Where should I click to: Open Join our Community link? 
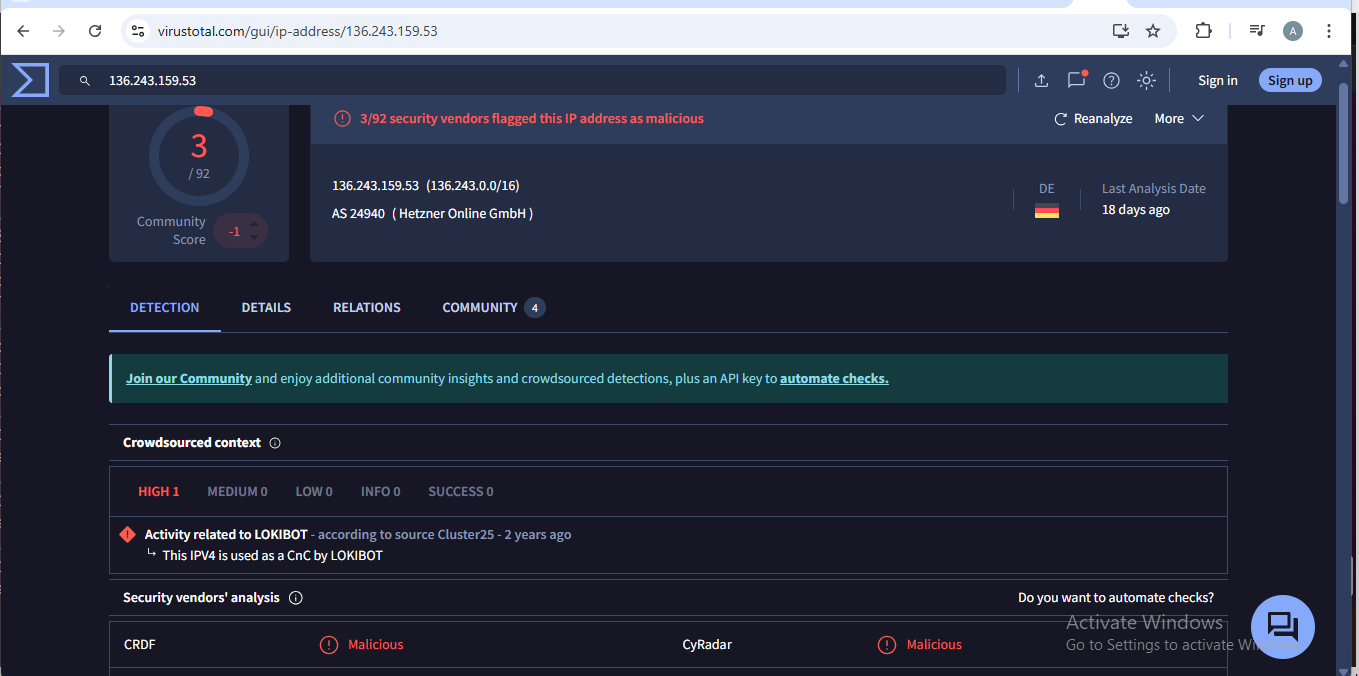point(189,379)
